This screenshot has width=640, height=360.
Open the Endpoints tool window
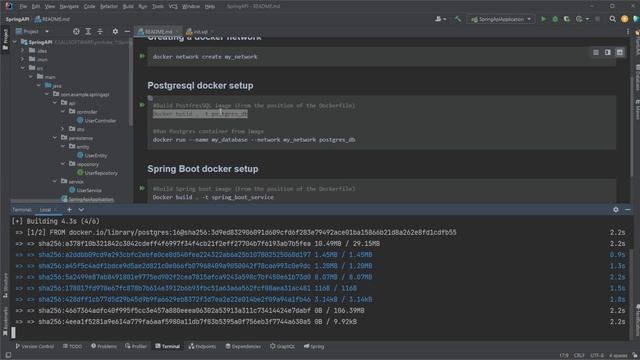pyautogui.click(x=167, y=346)
